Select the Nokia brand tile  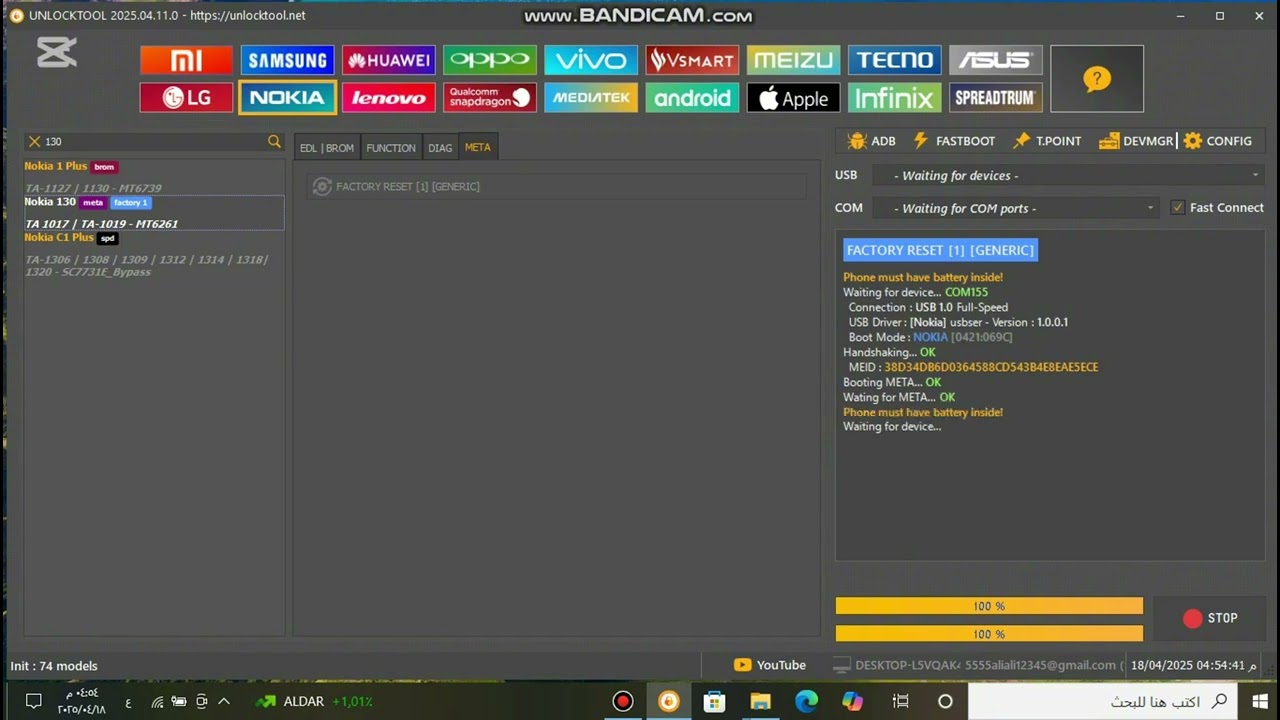coord(287,98)
